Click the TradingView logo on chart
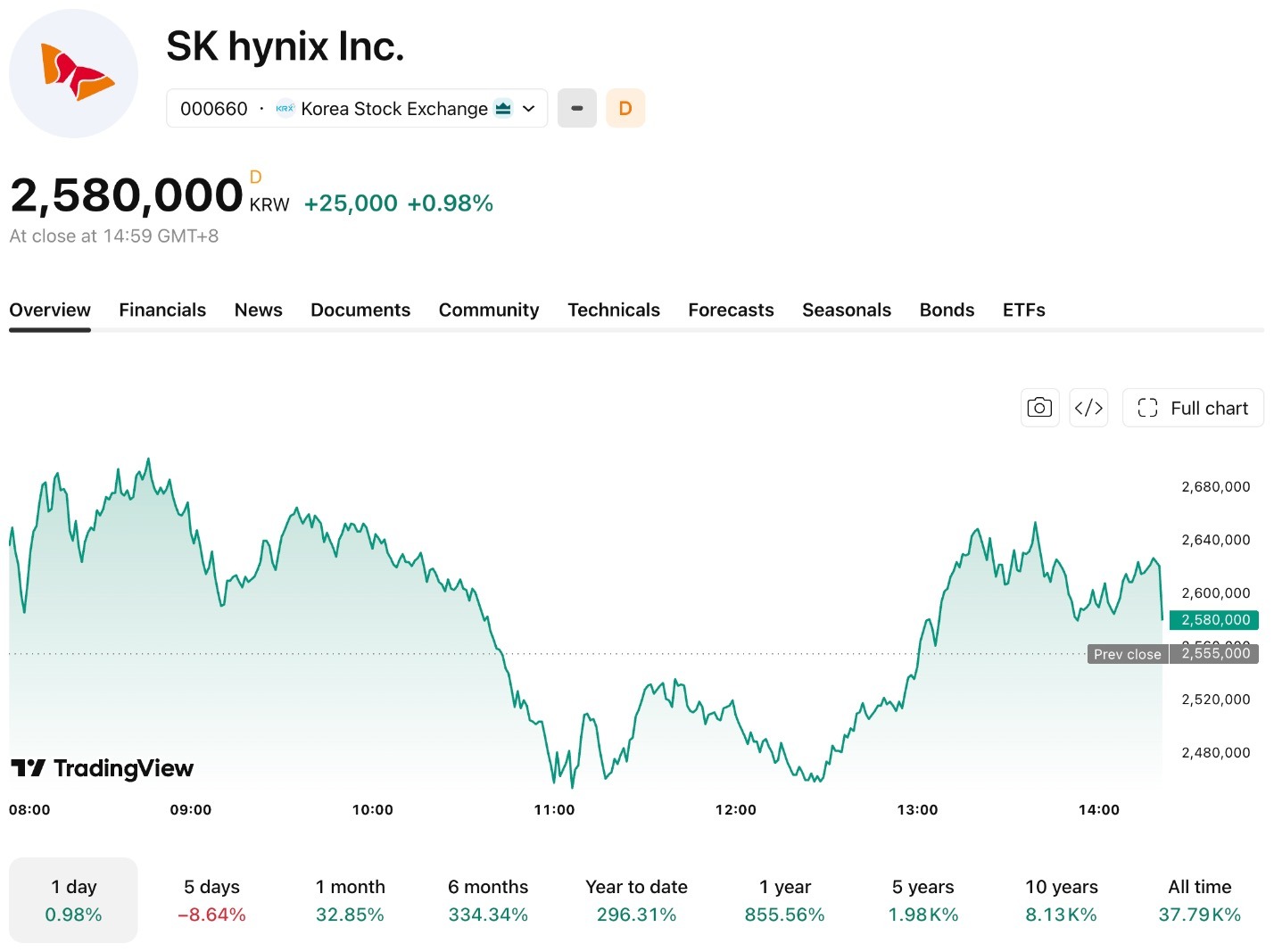The image size is (1274, 952). [102, 768]
